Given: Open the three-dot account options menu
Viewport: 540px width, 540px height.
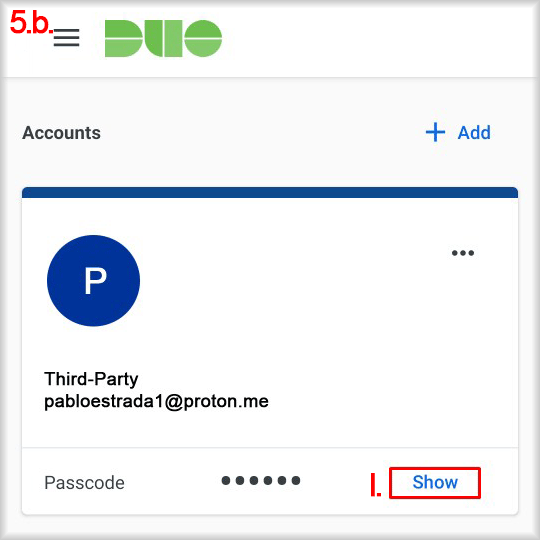Looking at the screenshot, I should (463, 253).
